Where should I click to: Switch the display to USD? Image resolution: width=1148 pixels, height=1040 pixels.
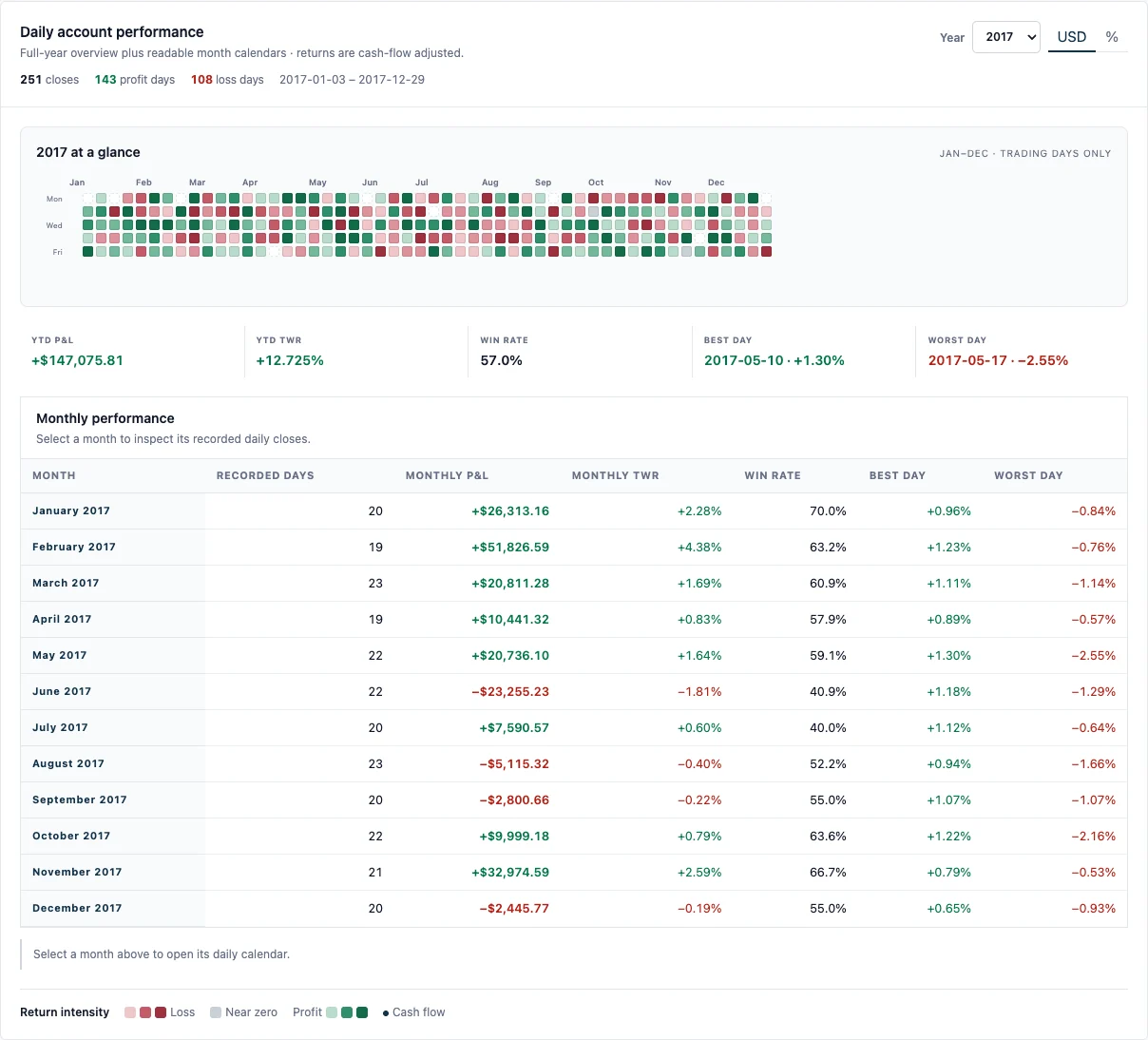1072,37
